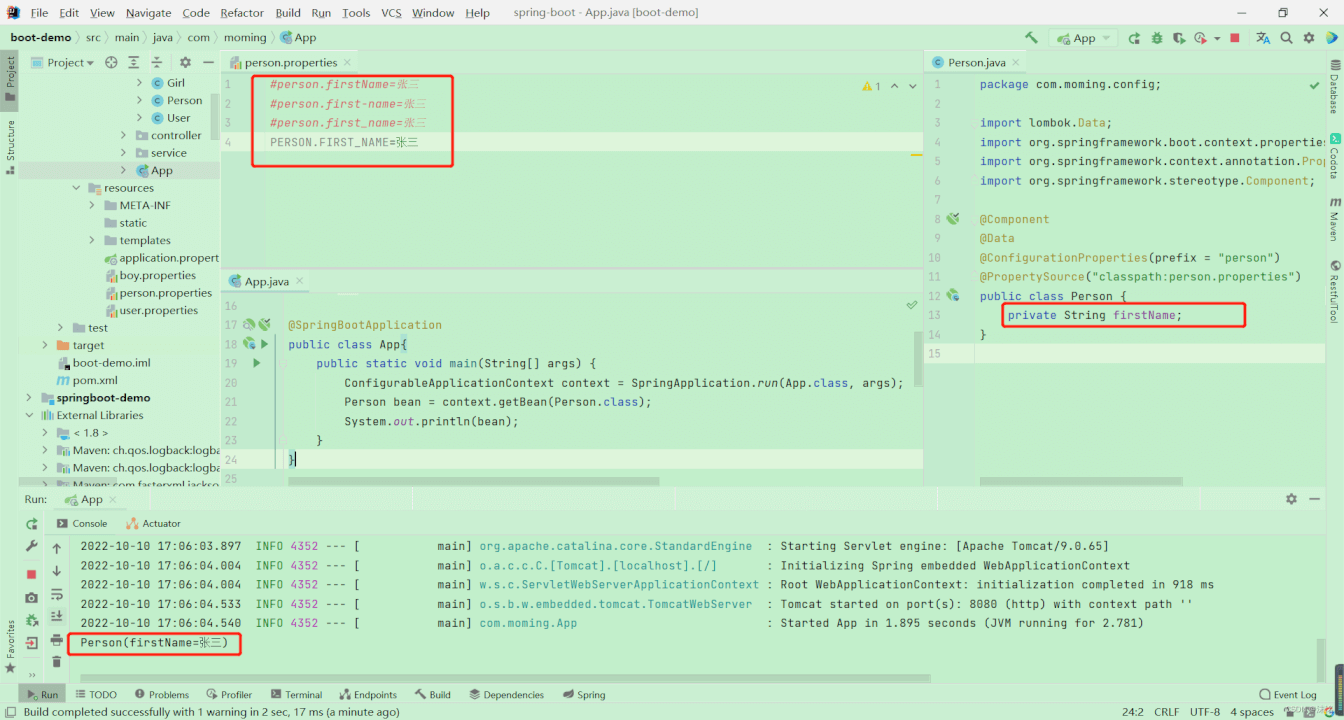
Task: Open Run panel settings gear
Action: pos(1291,499)
